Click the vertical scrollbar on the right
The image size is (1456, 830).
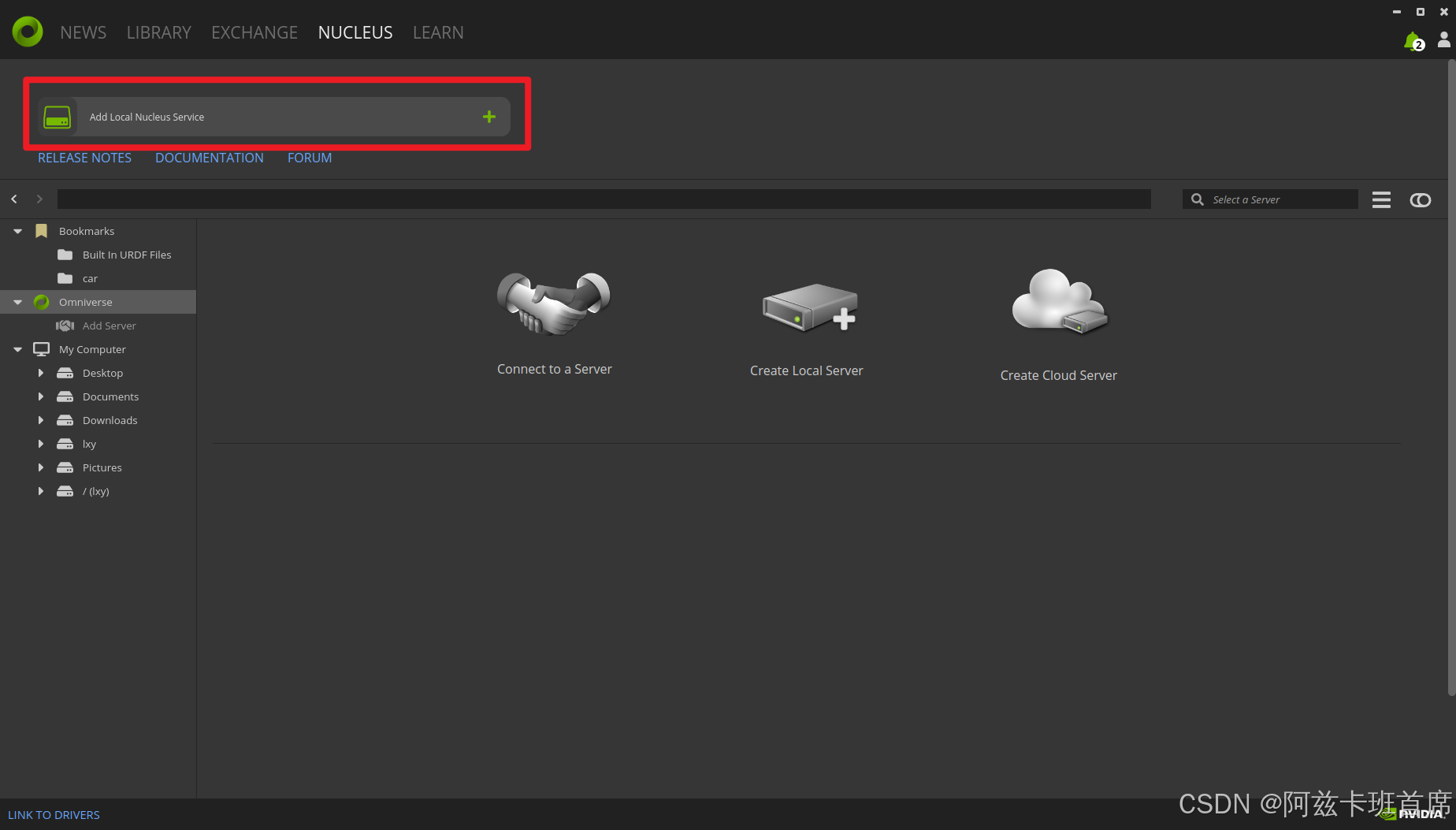(x=1451, y=378)
